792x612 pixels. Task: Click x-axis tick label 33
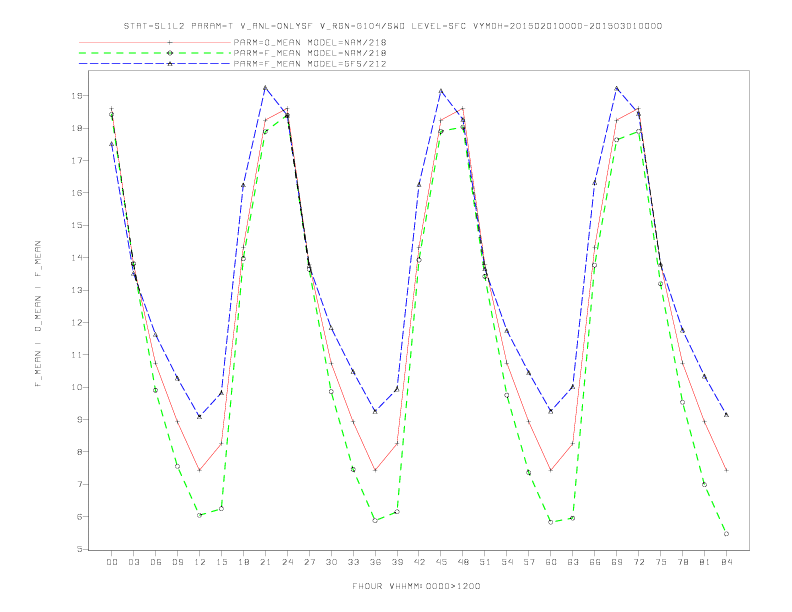(x=353, y=562)
